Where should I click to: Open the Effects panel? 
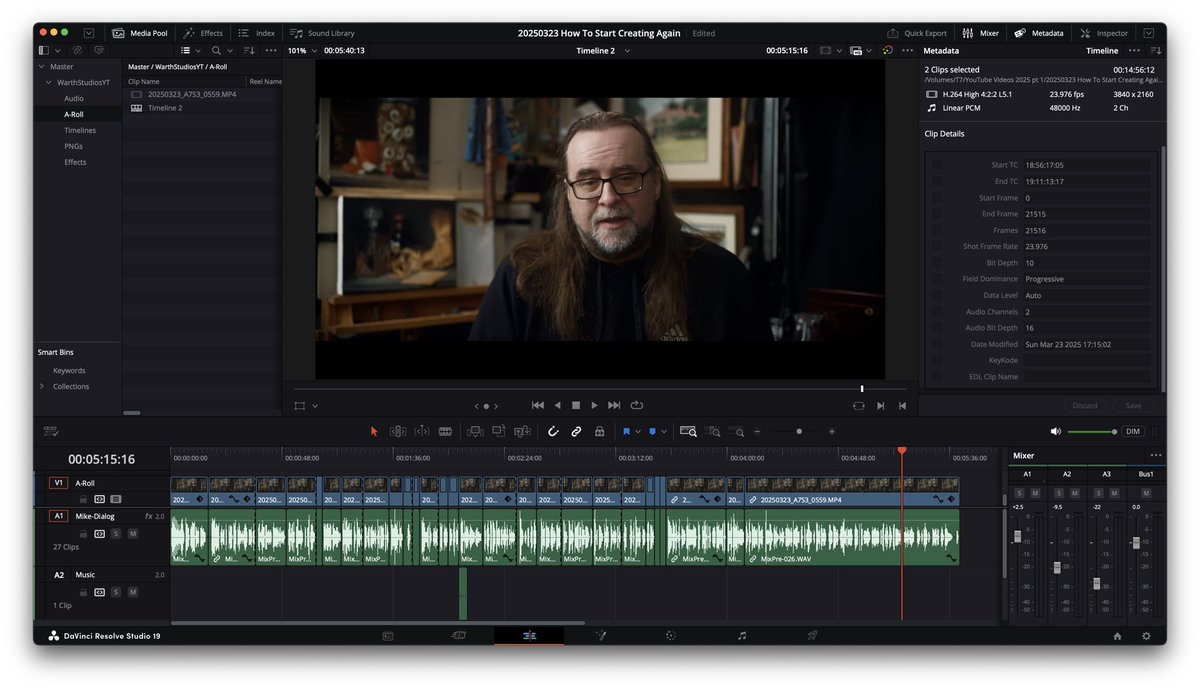[x=203, y=33]
